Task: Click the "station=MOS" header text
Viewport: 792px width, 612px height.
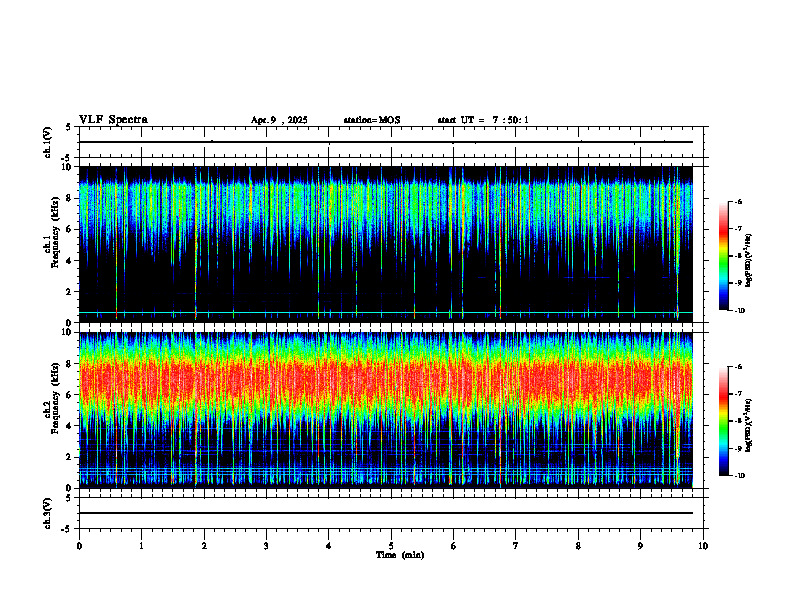Action: click(x=372, y=120)
